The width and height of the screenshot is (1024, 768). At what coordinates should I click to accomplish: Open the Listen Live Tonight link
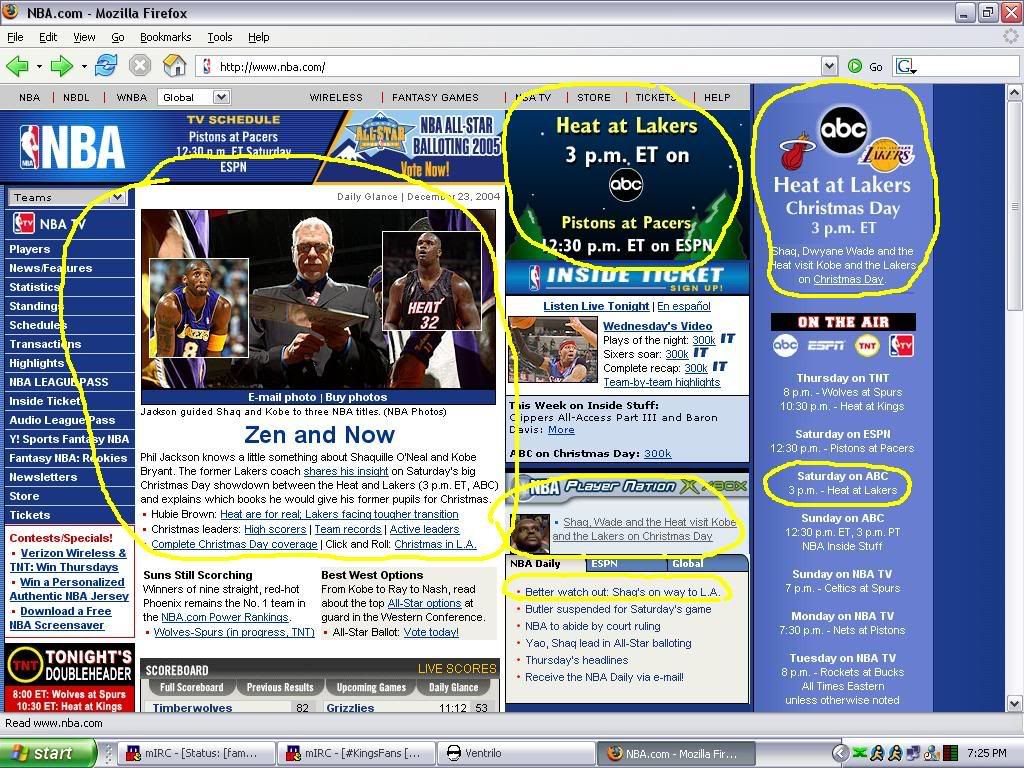[x=596, y=306]
